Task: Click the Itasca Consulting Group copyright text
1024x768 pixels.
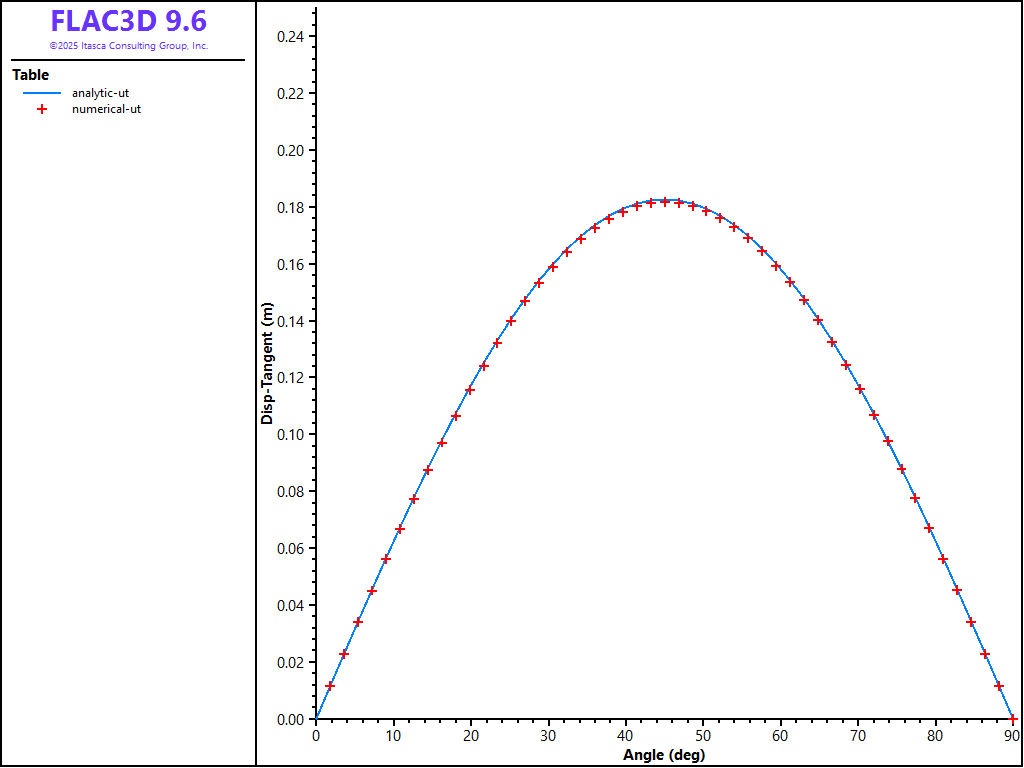Action: 128,46
